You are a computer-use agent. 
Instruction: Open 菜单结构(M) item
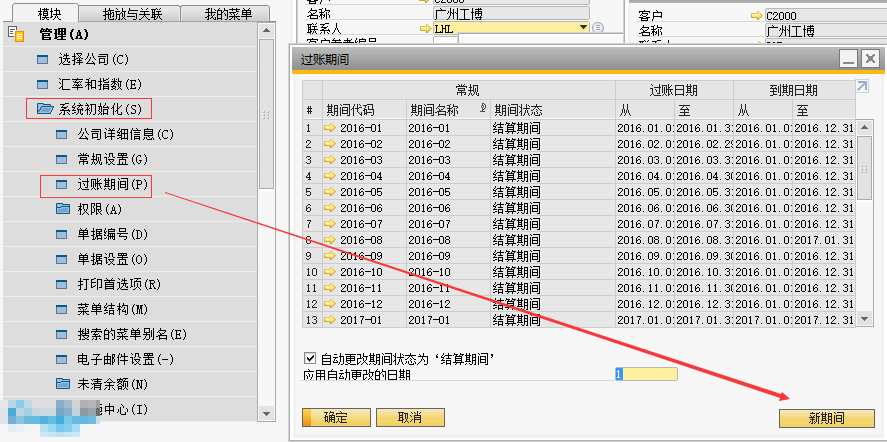(113, 310)
